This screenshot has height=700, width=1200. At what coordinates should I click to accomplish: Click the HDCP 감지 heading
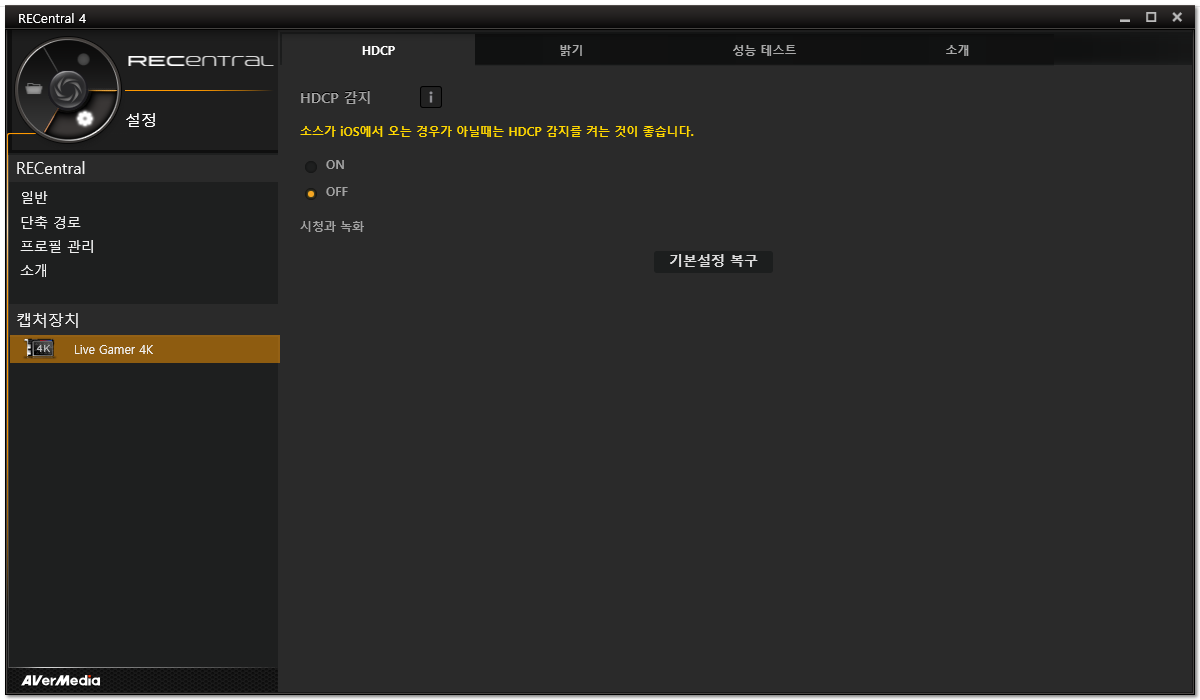335,98
